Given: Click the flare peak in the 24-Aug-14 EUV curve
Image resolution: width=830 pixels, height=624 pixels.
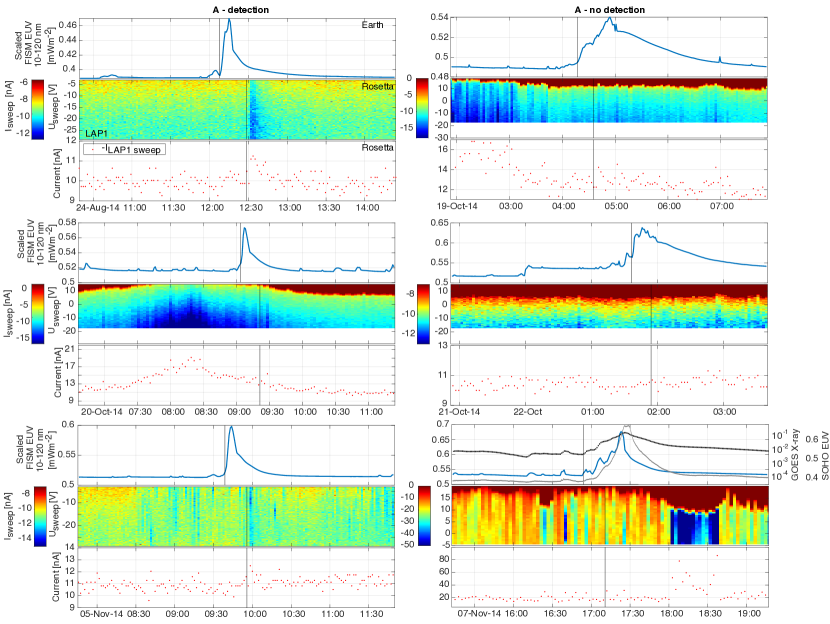Looking at the screenshot, I should (x=229, y=20).
